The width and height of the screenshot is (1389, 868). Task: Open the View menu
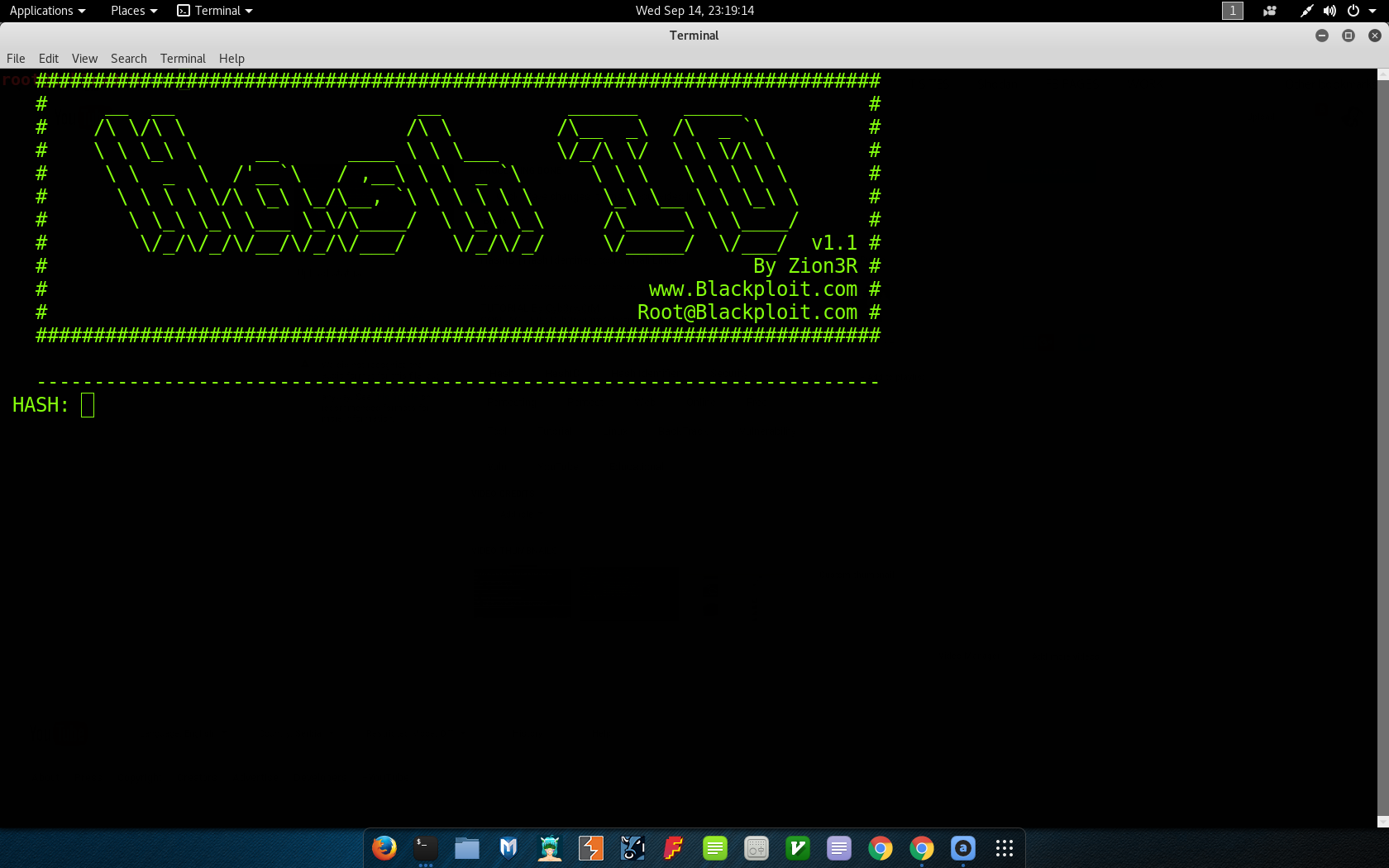(x=84, y=59)
